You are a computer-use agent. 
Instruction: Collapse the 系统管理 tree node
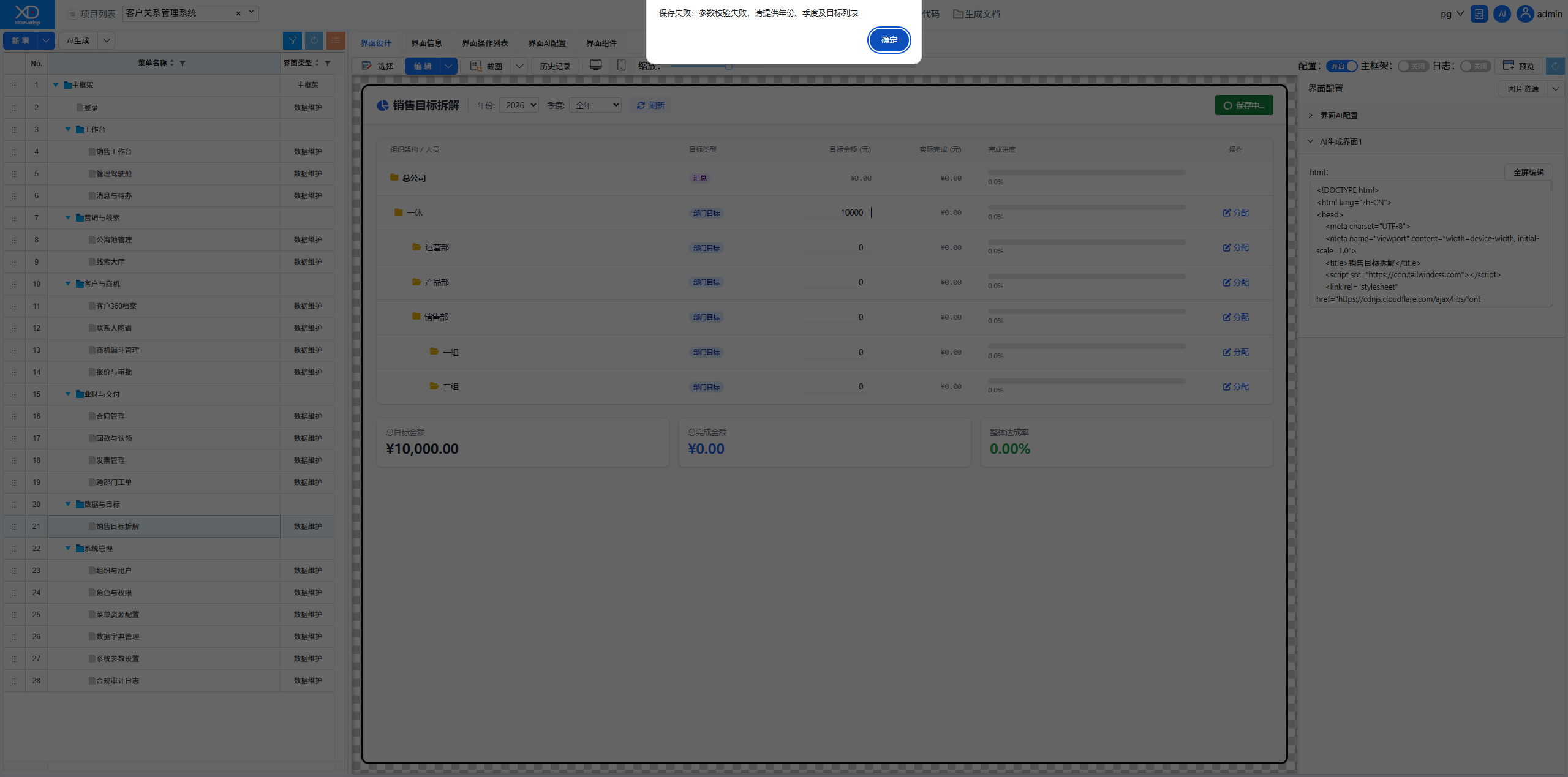pyautogui.click(x=68, y=548)
